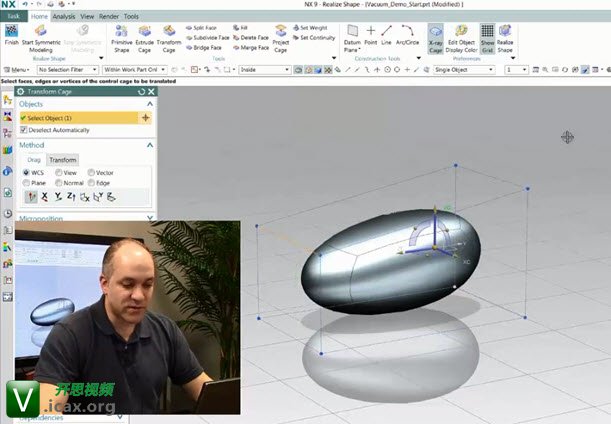Image resolution: width=611 pixels, height=424 pixels.
Task: Switch to the Render ribbon tab
Action: (109, 16)
